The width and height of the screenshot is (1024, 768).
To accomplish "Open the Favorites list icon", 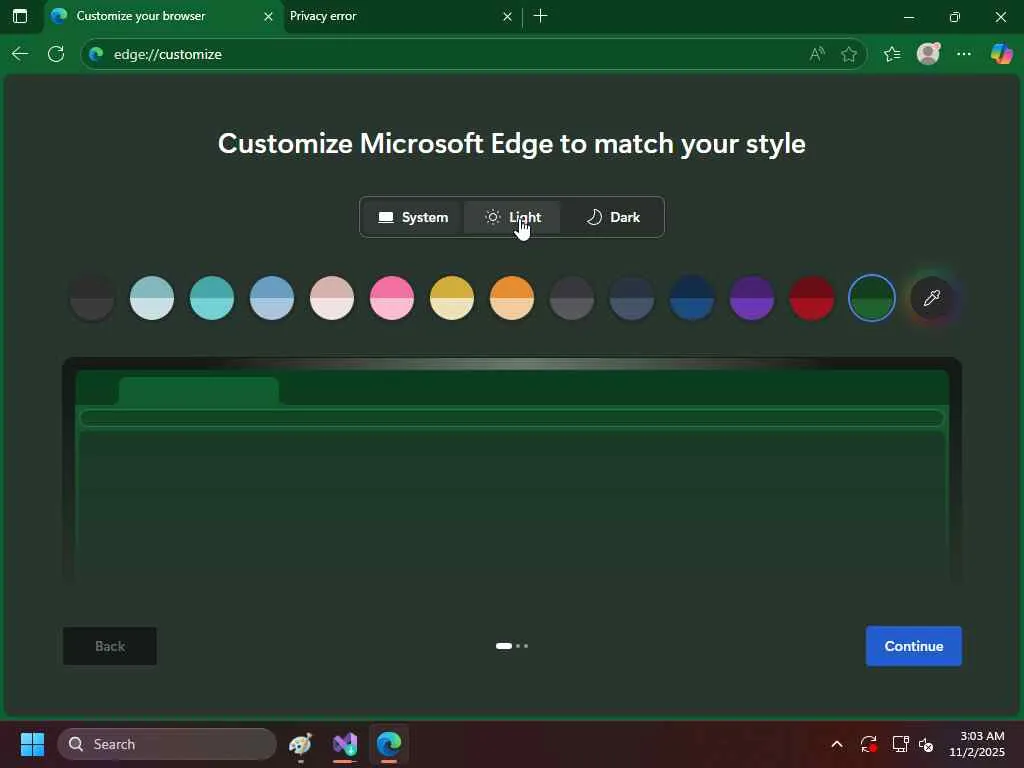I will click(892, 54).
